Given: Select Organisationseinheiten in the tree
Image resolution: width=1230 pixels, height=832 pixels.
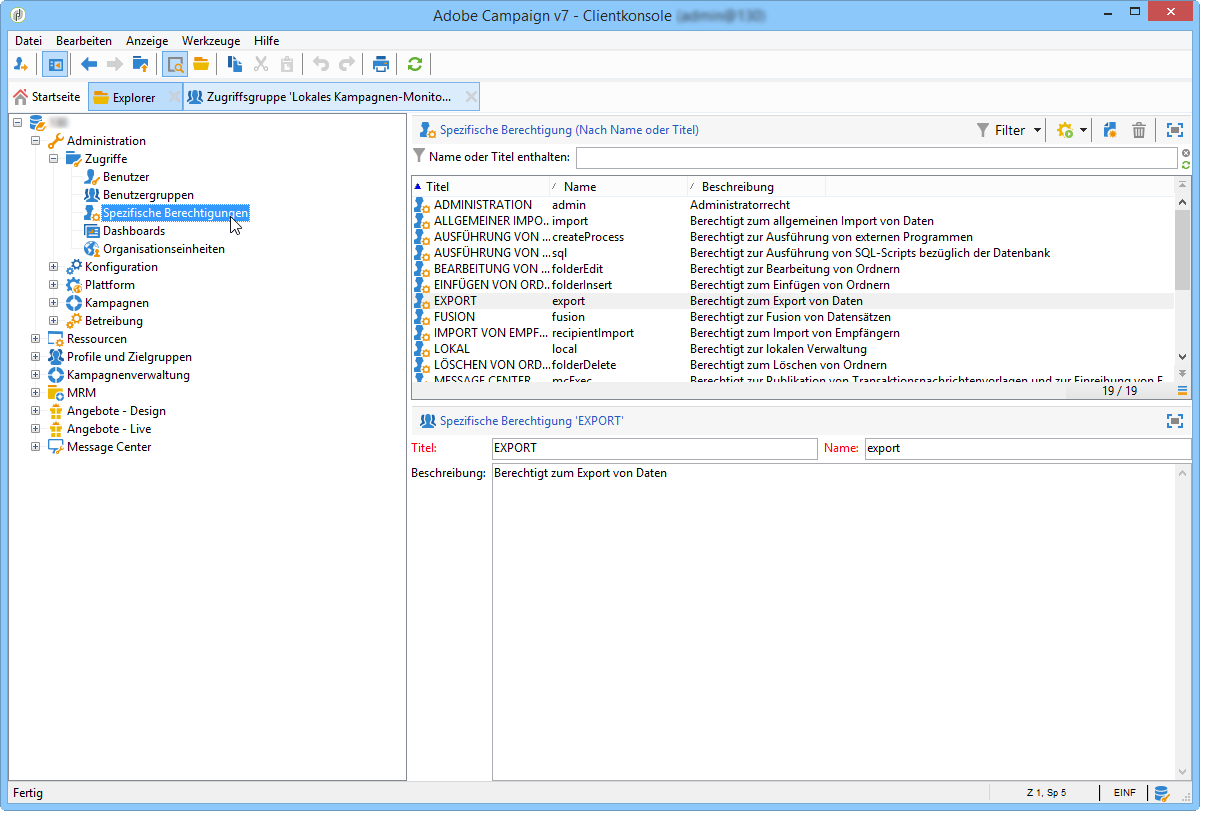Looking at the screenshot, I should coord(163,249).
